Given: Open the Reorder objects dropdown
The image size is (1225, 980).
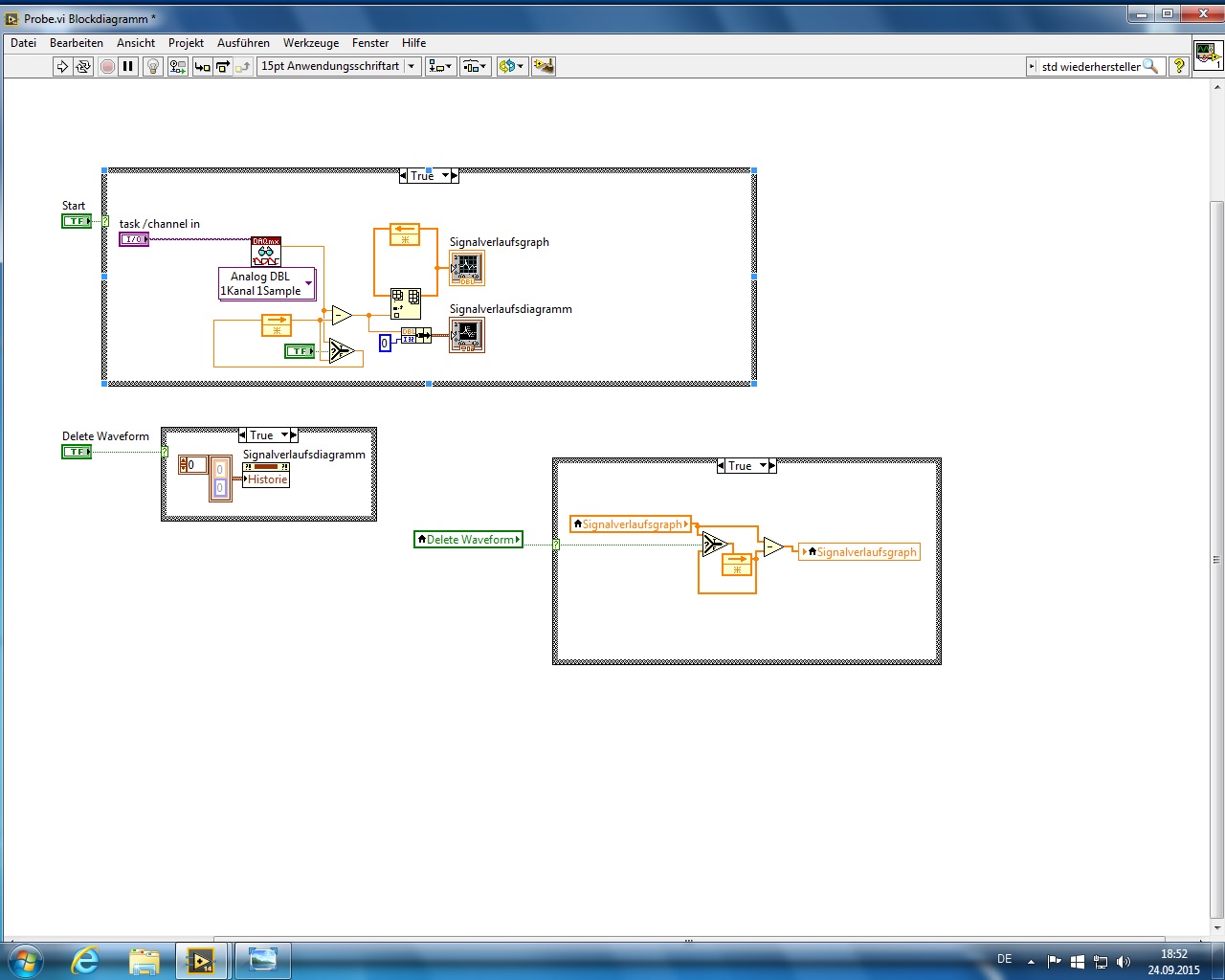Looking at the screenshot, I should click(512, 66).
